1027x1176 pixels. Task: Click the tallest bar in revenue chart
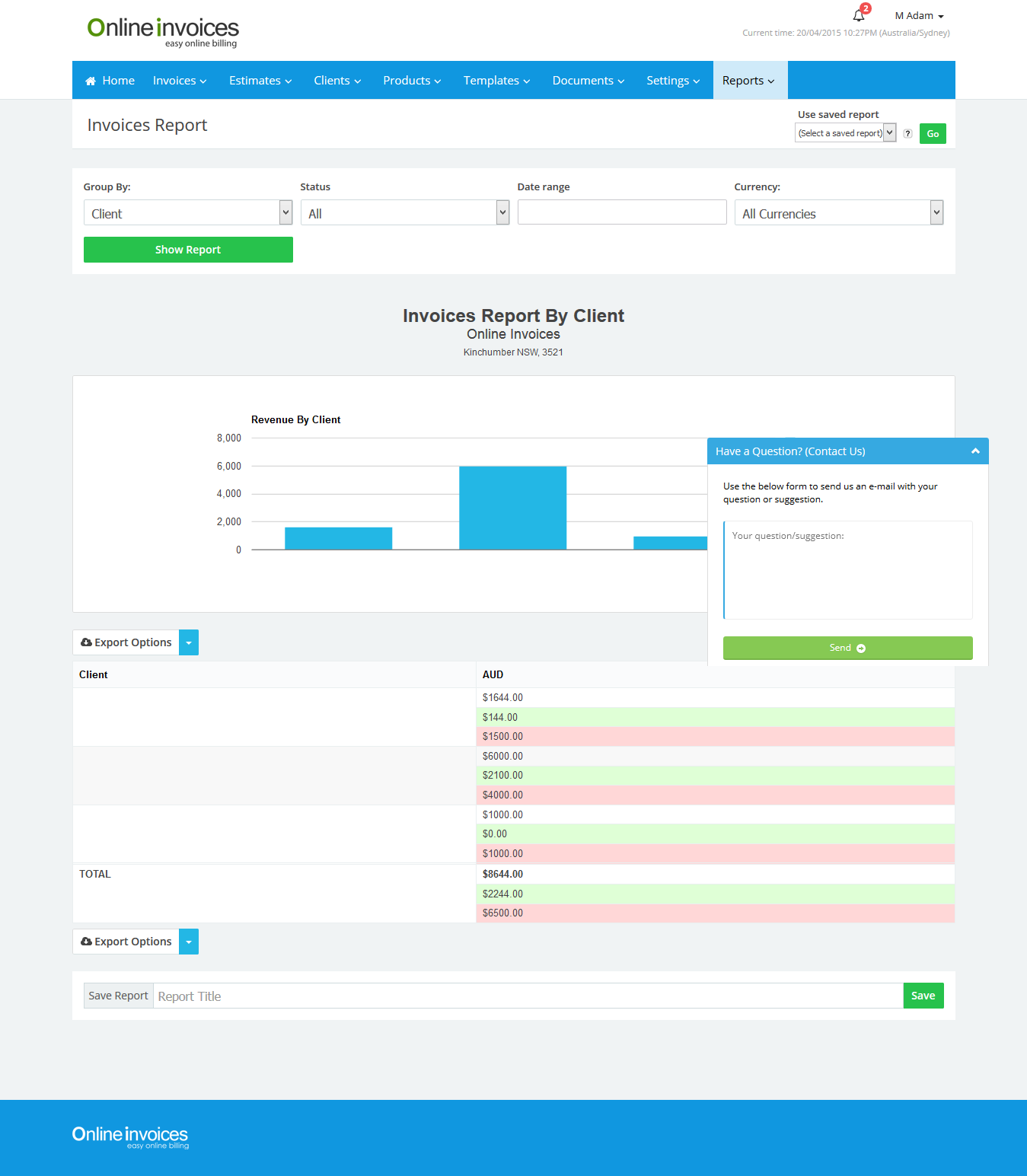tap(512, 508)
